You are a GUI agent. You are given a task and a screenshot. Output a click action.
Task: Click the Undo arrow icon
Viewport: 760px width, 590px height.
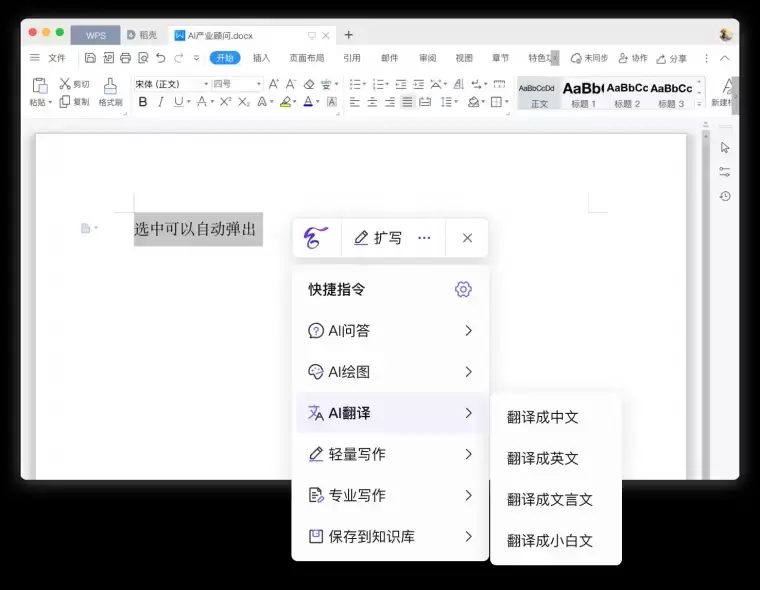click(160, 58)
